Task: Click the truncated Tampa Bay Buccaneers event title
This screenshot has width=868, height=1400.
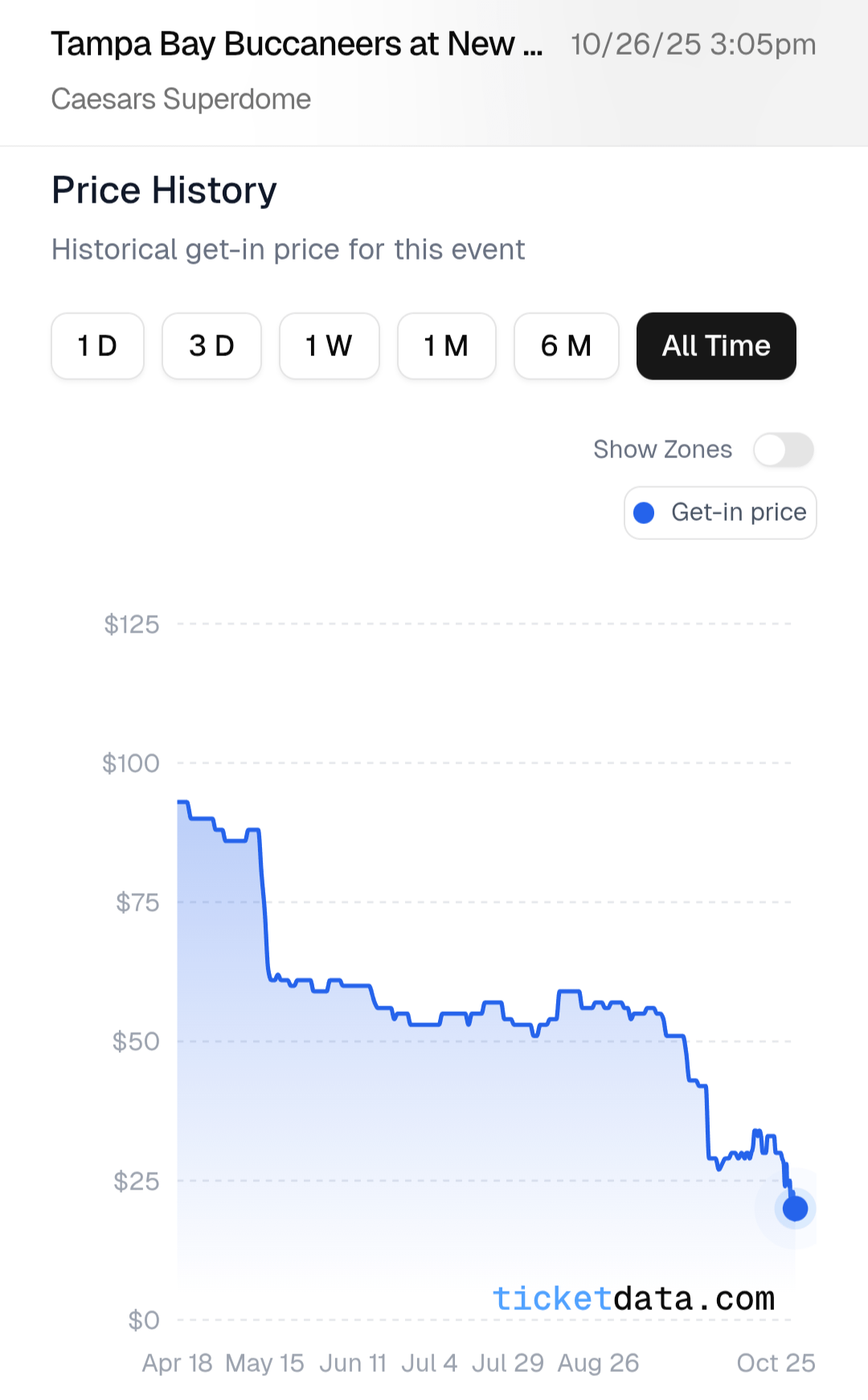Action: tap(297, 44)
